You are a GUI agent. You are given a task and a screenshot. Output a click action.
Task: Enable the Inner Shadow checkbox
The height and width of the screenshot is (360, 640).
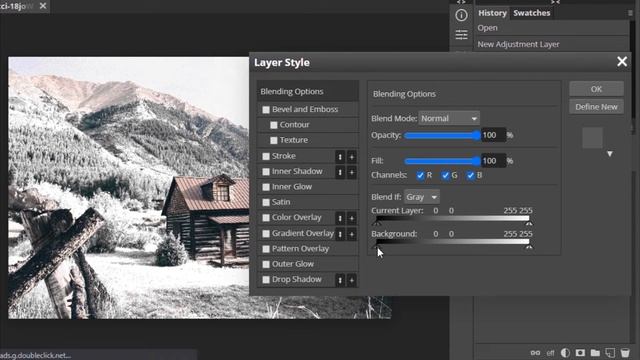point(266,172)
